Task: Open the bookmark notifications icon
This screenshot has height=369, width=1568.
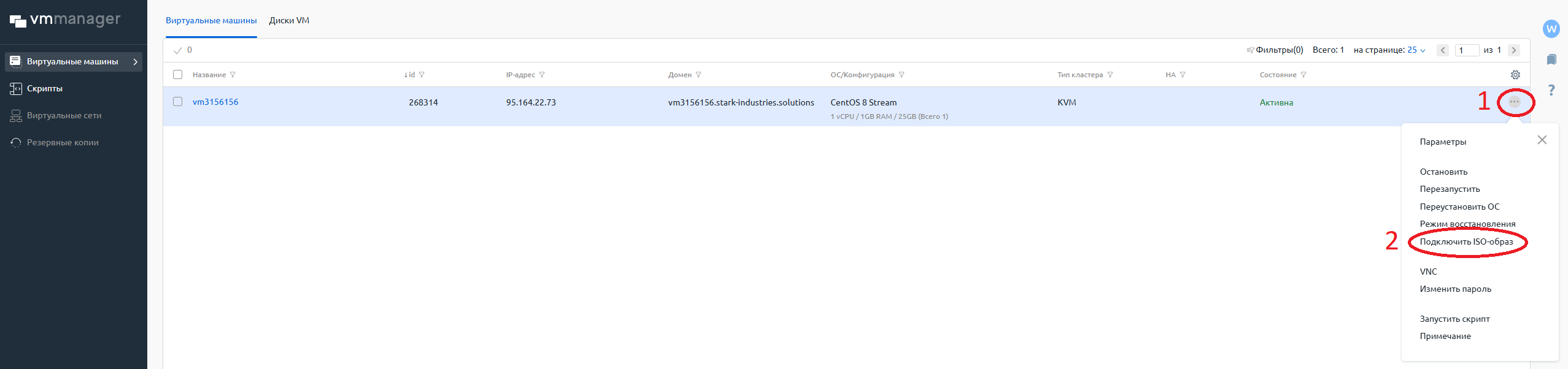Action: point(1551,59)
